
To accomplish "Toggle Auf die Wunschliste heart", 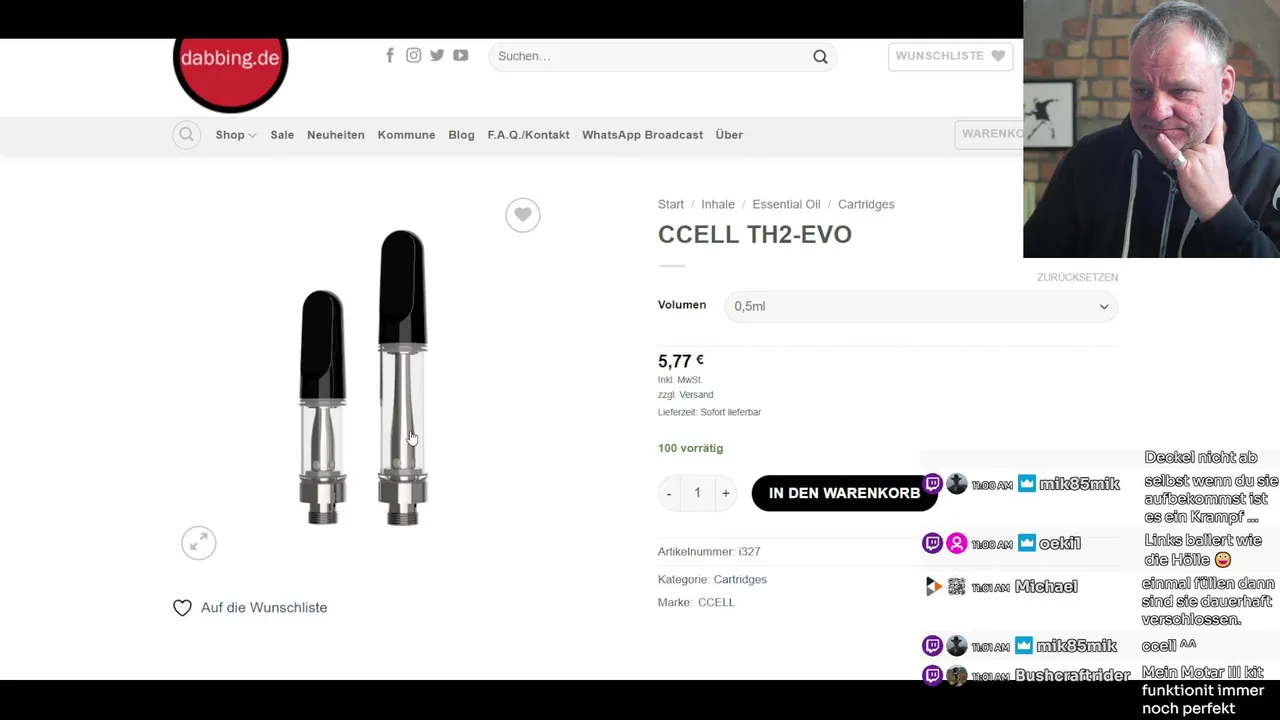I will coord(182,608).
